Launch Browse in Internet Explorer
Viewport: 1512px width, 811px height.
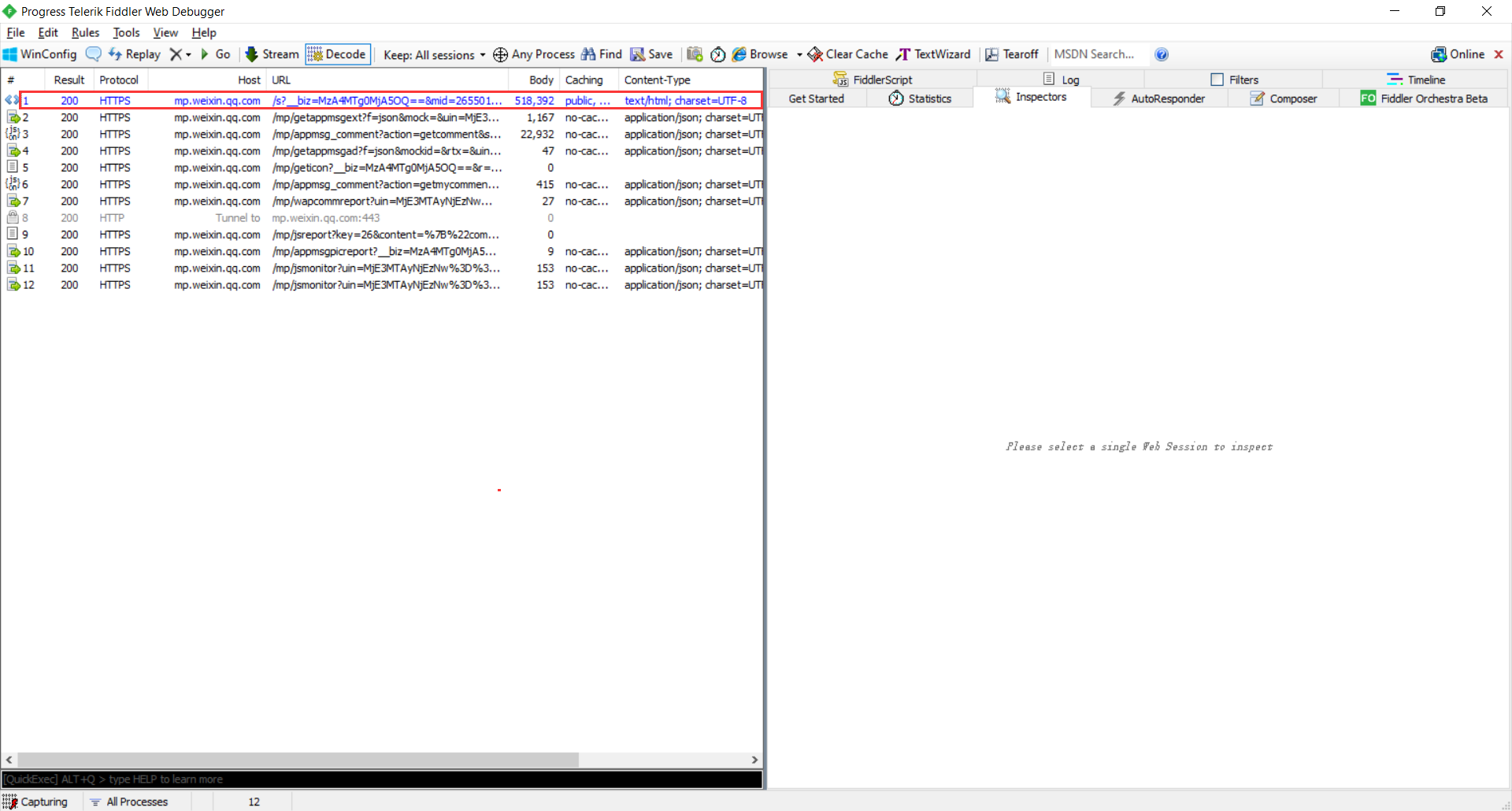click(760, 54)
